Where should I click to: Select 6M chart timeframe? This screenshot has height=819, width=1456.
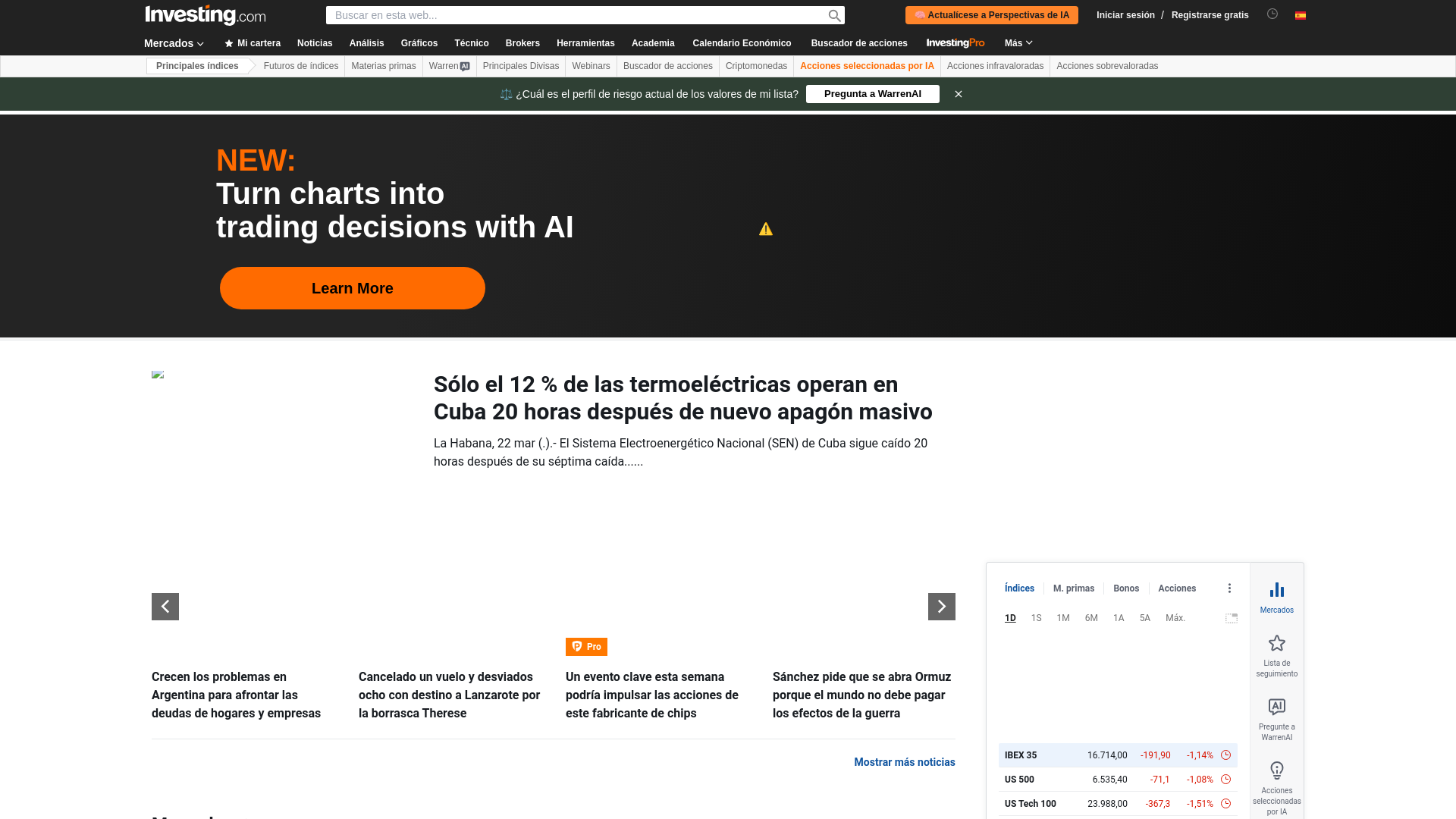(1091, 618)
